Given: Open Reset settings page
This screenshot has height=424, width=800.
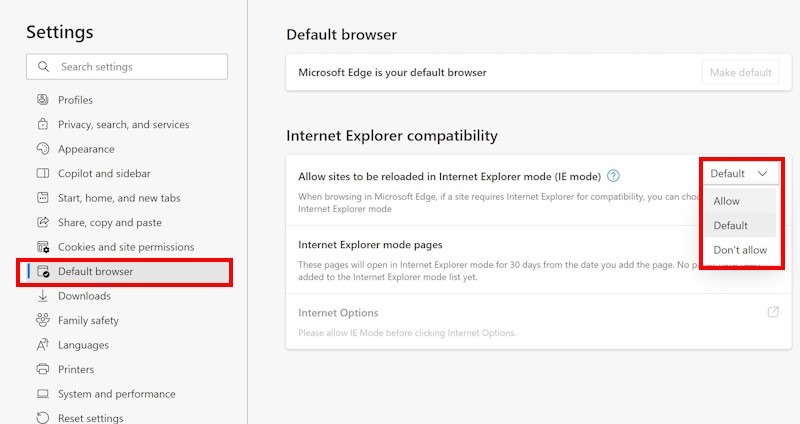Looking at the screenshot, I should click(90, 418).
